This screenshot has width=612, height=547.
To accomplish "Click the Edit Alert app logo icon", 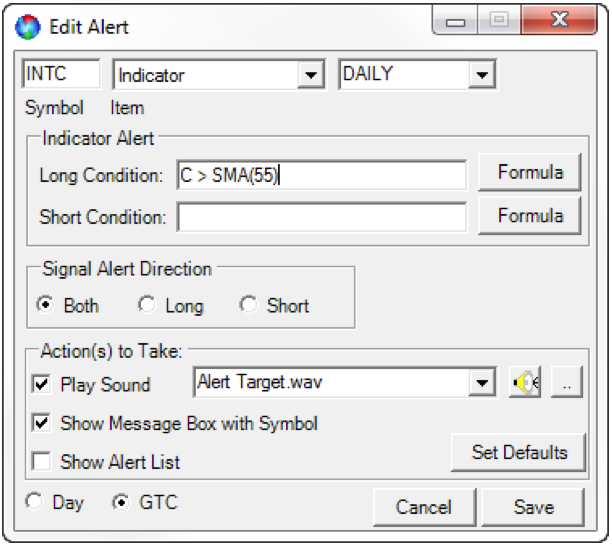I will pyautogui.click(x=27, y=27).
